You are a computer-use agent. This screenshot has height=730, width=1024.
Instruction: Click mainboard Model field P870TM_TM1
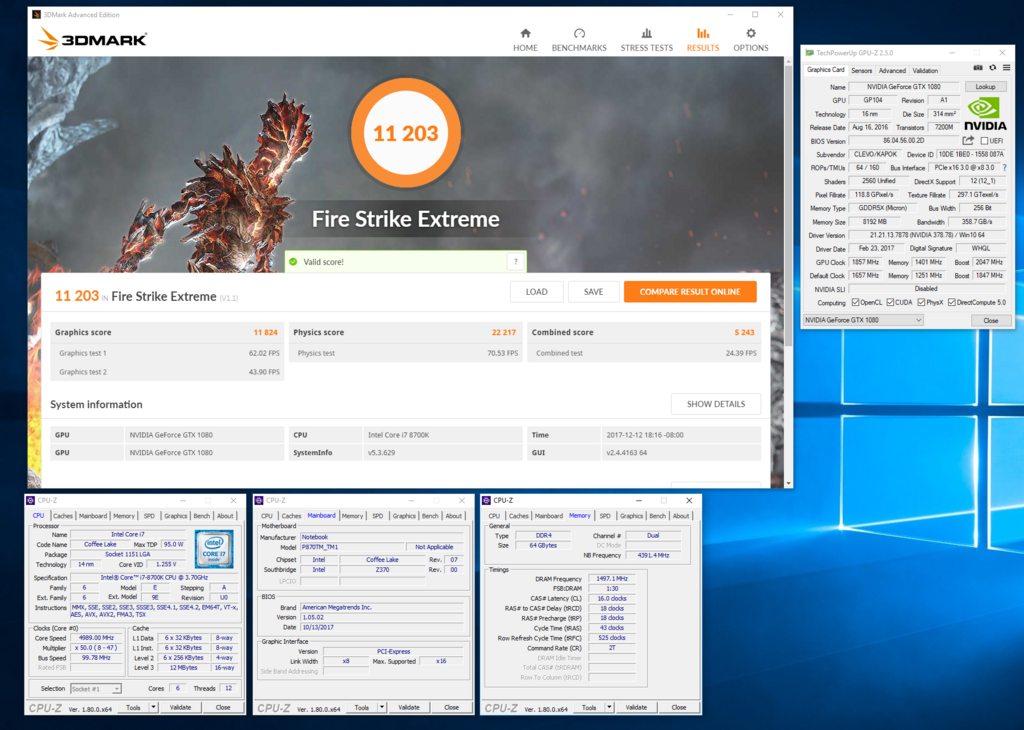351,547
